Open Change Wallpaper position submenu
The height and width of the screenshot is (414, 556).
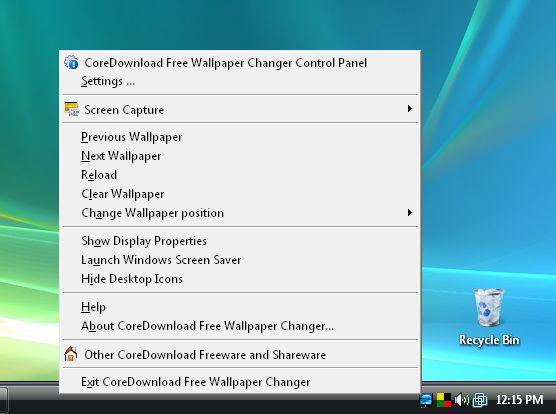click(x=240, y=213)
